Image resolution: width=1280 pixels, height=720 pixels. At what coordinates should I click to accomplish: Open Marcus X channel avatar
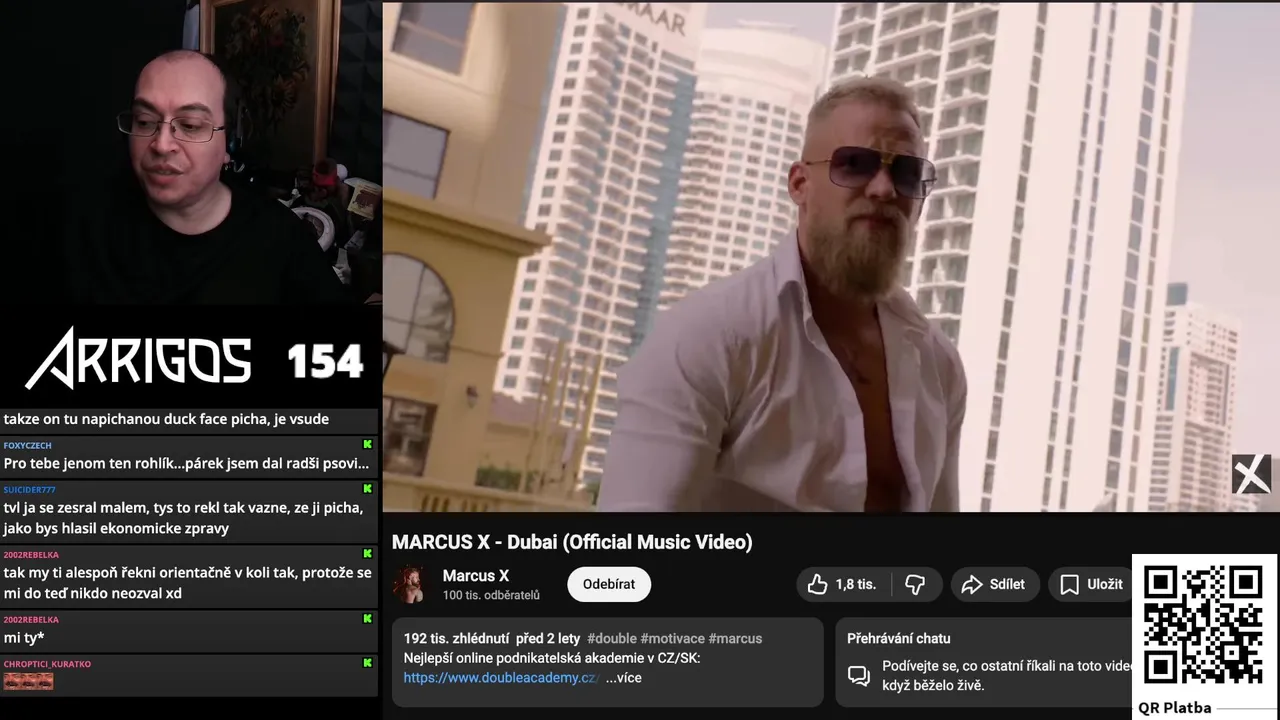point(410,584)
